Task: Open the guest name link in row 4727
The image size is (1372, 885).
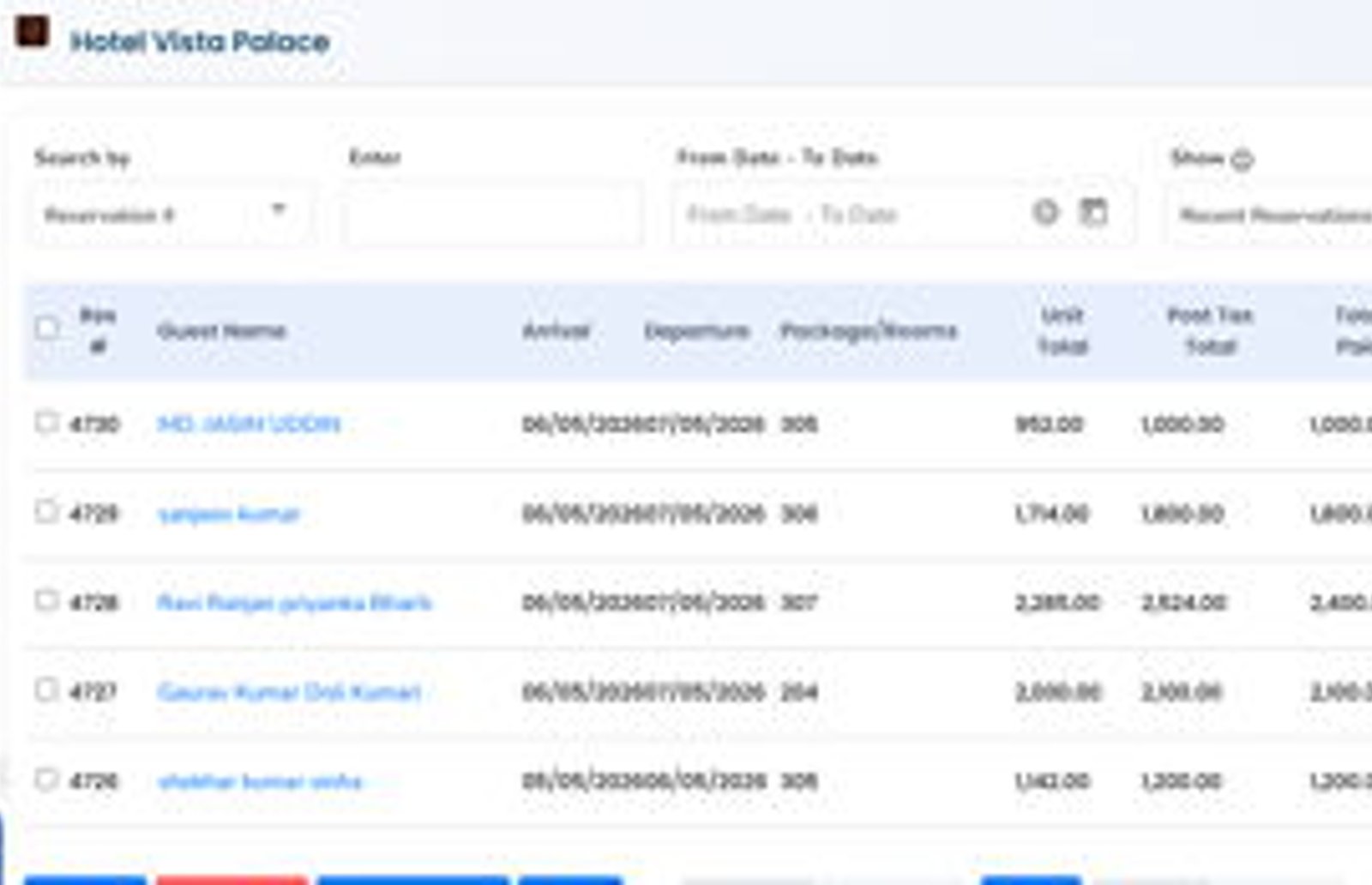Action: tap(289, 692)
